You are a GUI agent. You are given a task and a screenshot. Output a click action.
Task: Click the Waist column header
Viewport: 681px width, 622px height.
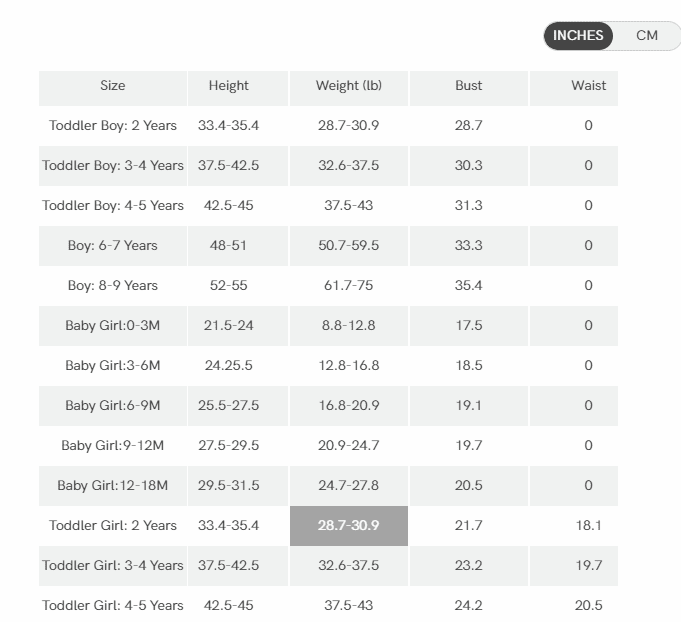click(588, 86)
